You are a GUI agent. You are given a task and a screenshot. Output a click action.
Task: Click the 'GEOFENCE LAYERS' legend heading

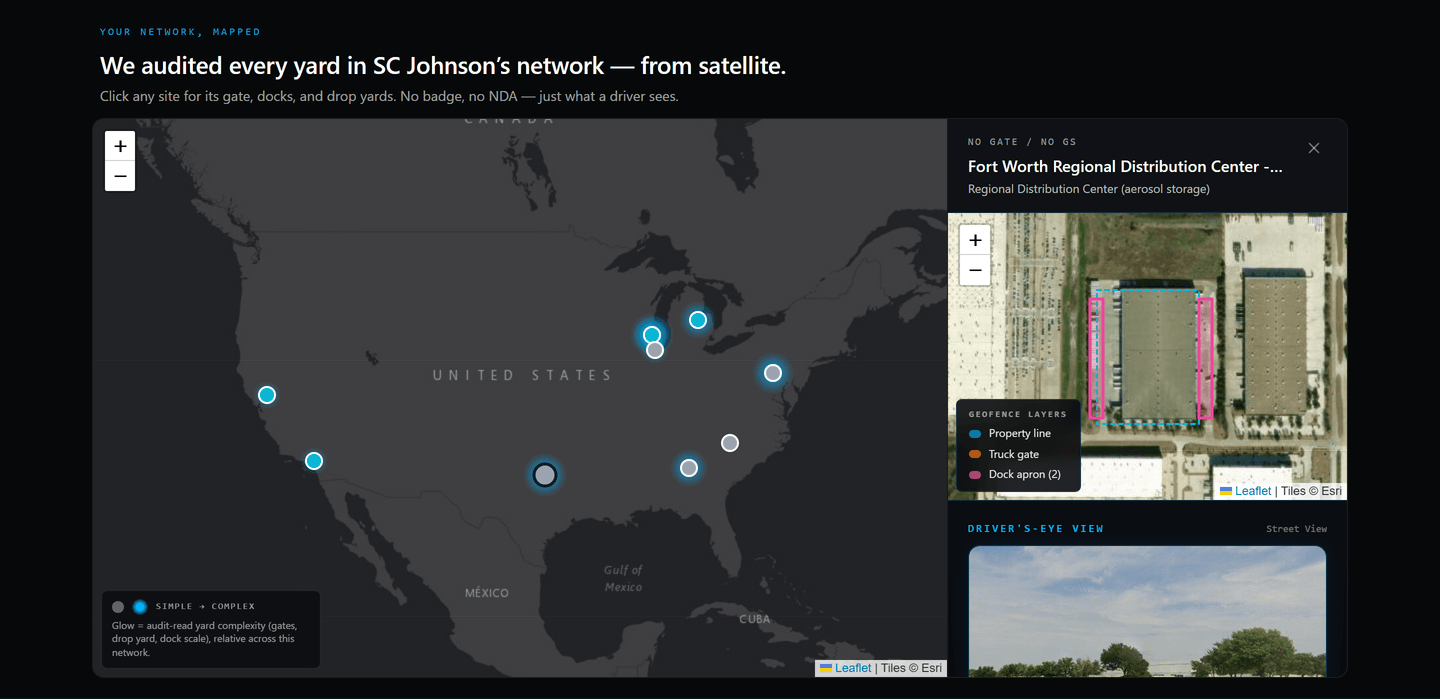(x=1017, y=414)
